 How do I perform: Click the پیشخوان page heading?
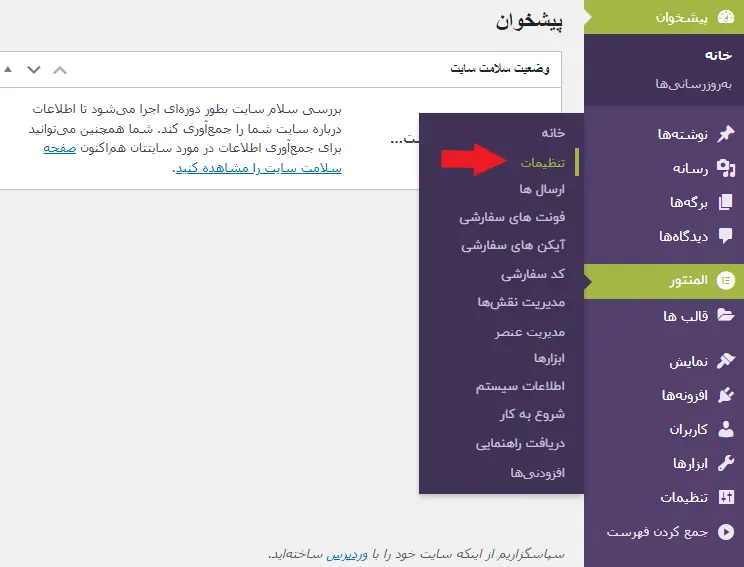(529, 21)
